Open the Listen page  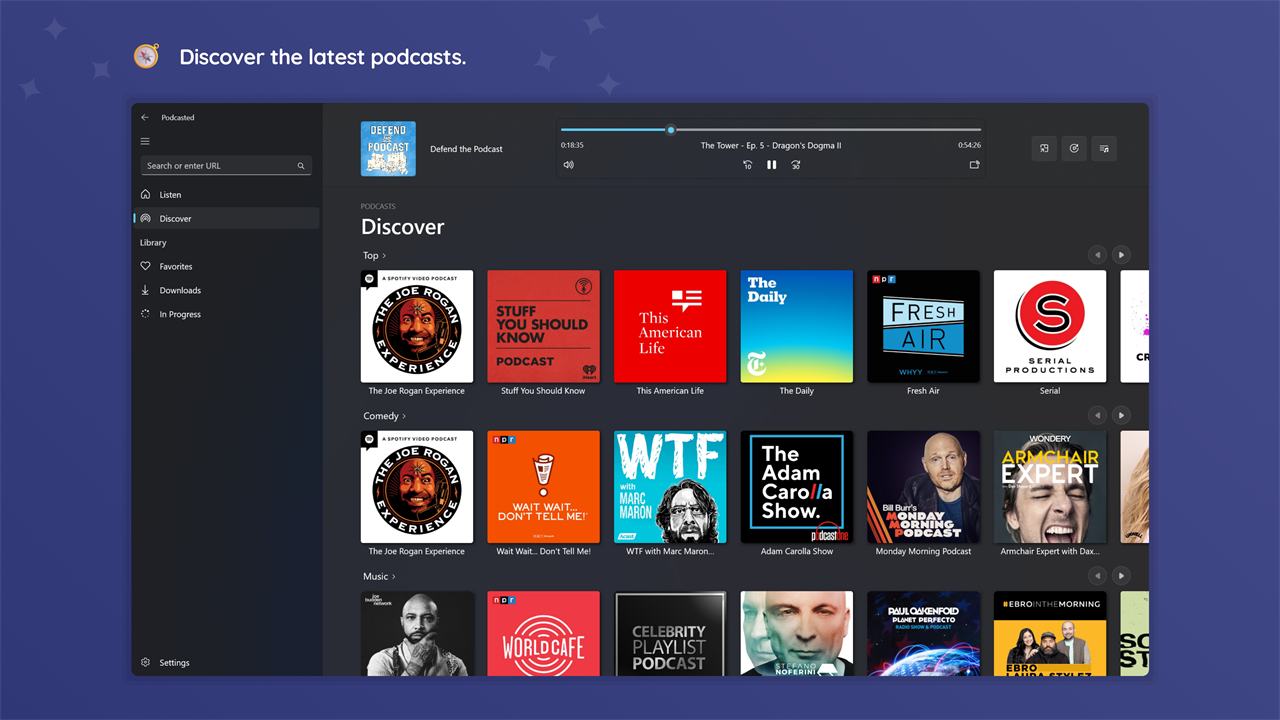226,195
